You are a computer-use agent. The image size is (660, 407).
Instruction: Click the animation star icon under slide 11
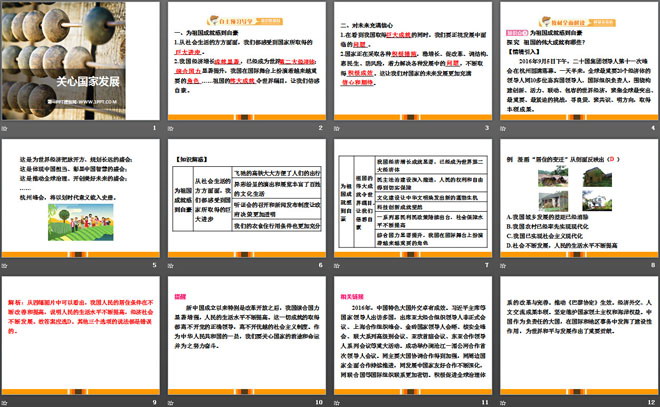[337, 403]
